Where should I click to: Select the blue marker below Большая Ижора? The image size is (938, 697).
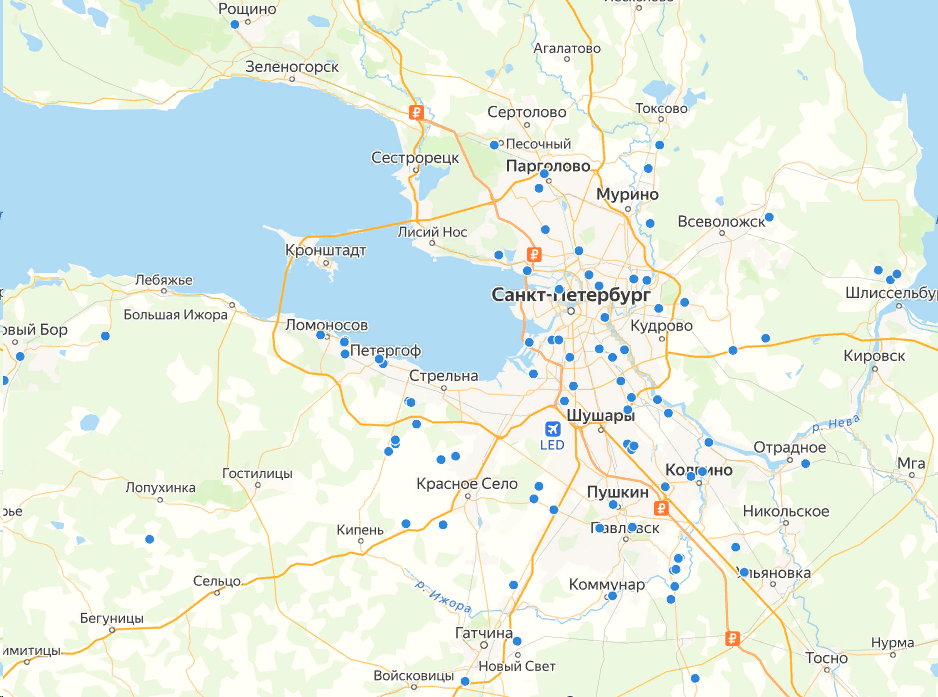105,336
